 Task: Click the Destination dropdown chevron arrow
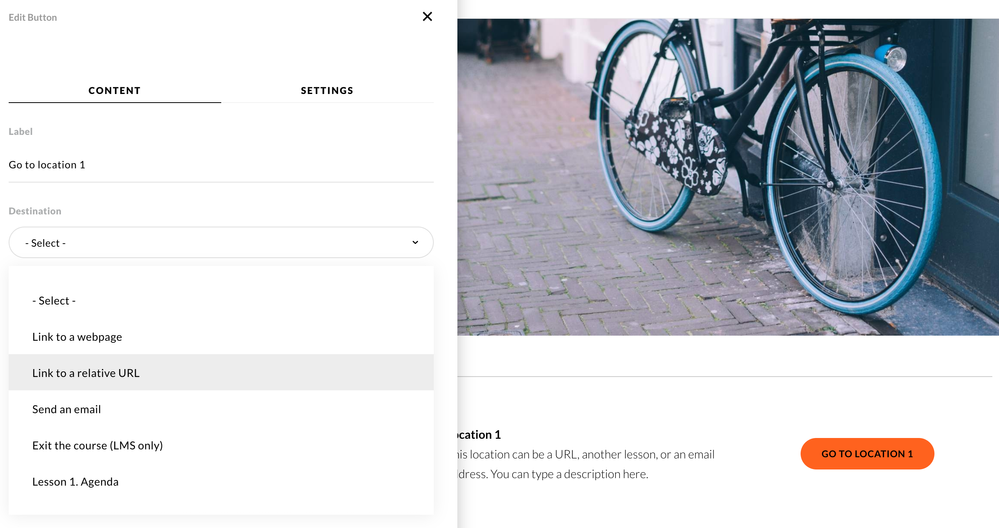click(x=415, y=243)
